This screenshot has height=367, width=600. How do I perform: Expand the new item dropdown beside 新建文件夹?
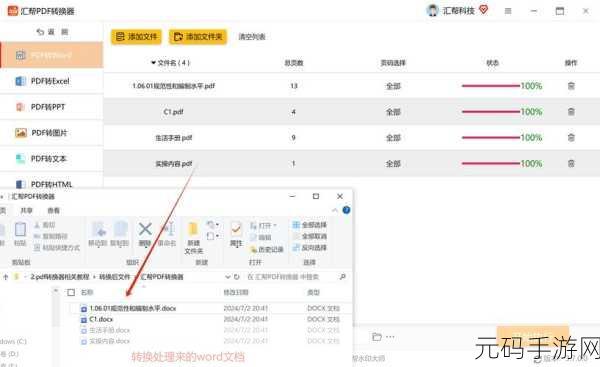pyautogui.click(x=213, y=225)
